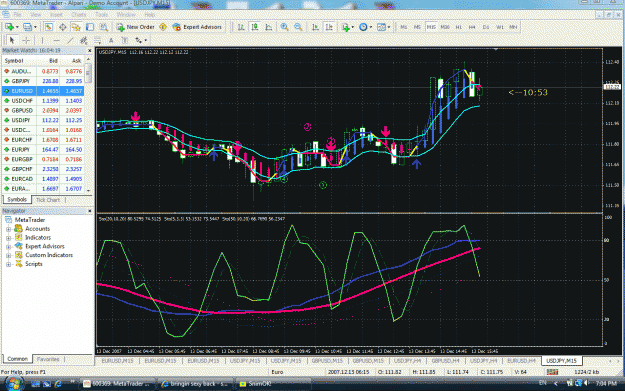Image resolution: width=625 pixels, height=391 pixels.
Task: Close the Market Watch panel
Action: [x=89, y=51]
